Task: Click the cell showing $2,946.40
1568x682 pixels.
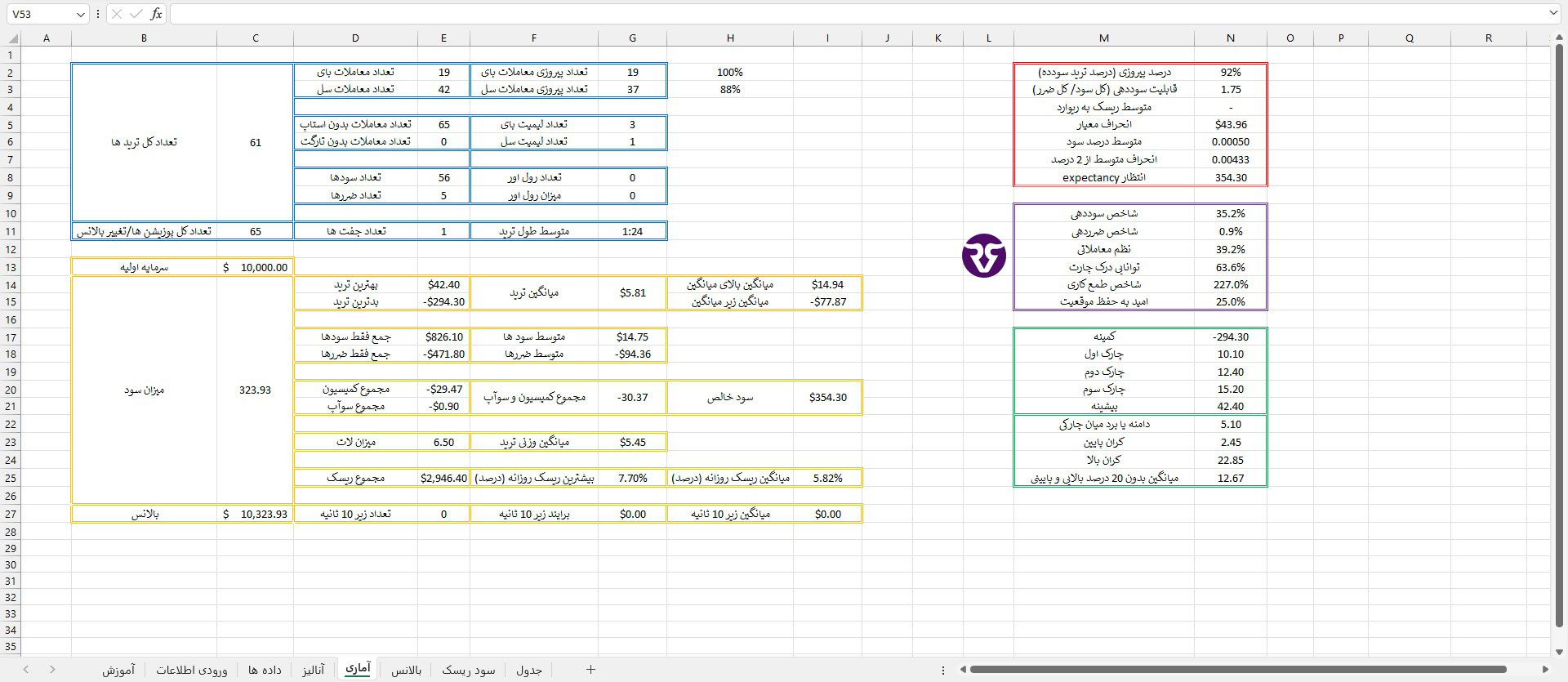Action: (443, 478)
